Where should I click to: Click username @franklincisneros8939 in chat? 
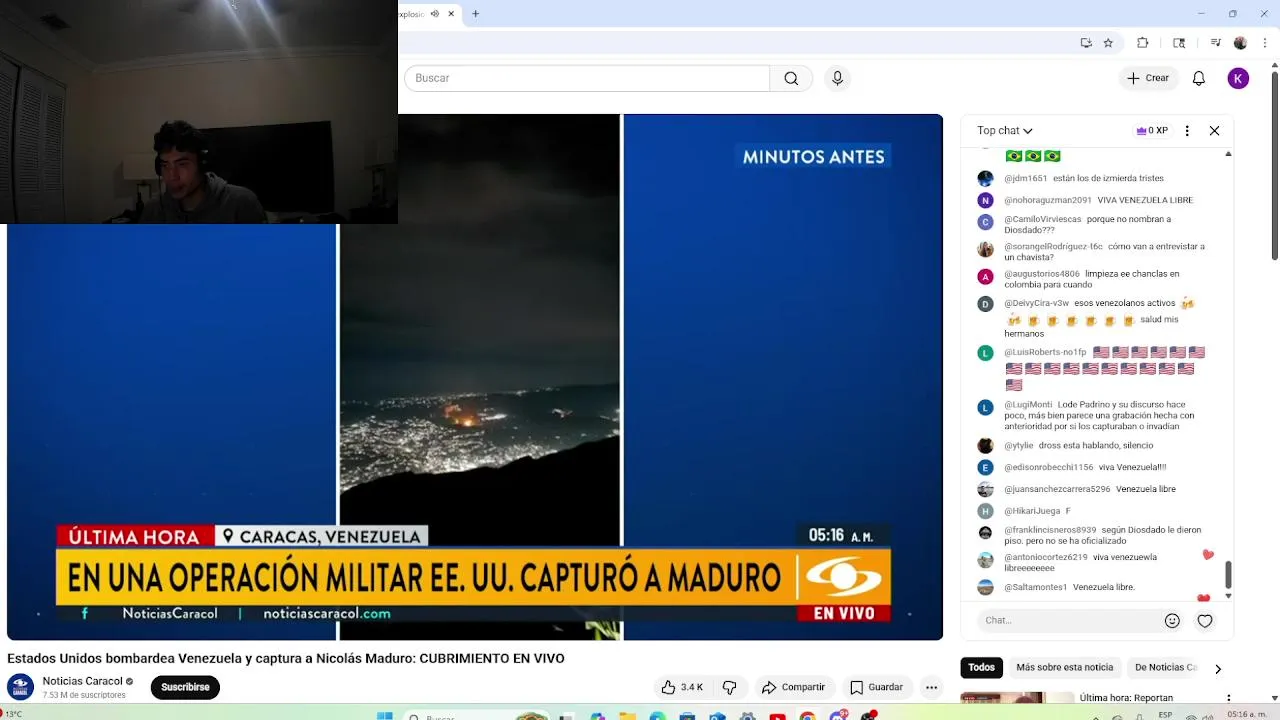coord(1050,530)
